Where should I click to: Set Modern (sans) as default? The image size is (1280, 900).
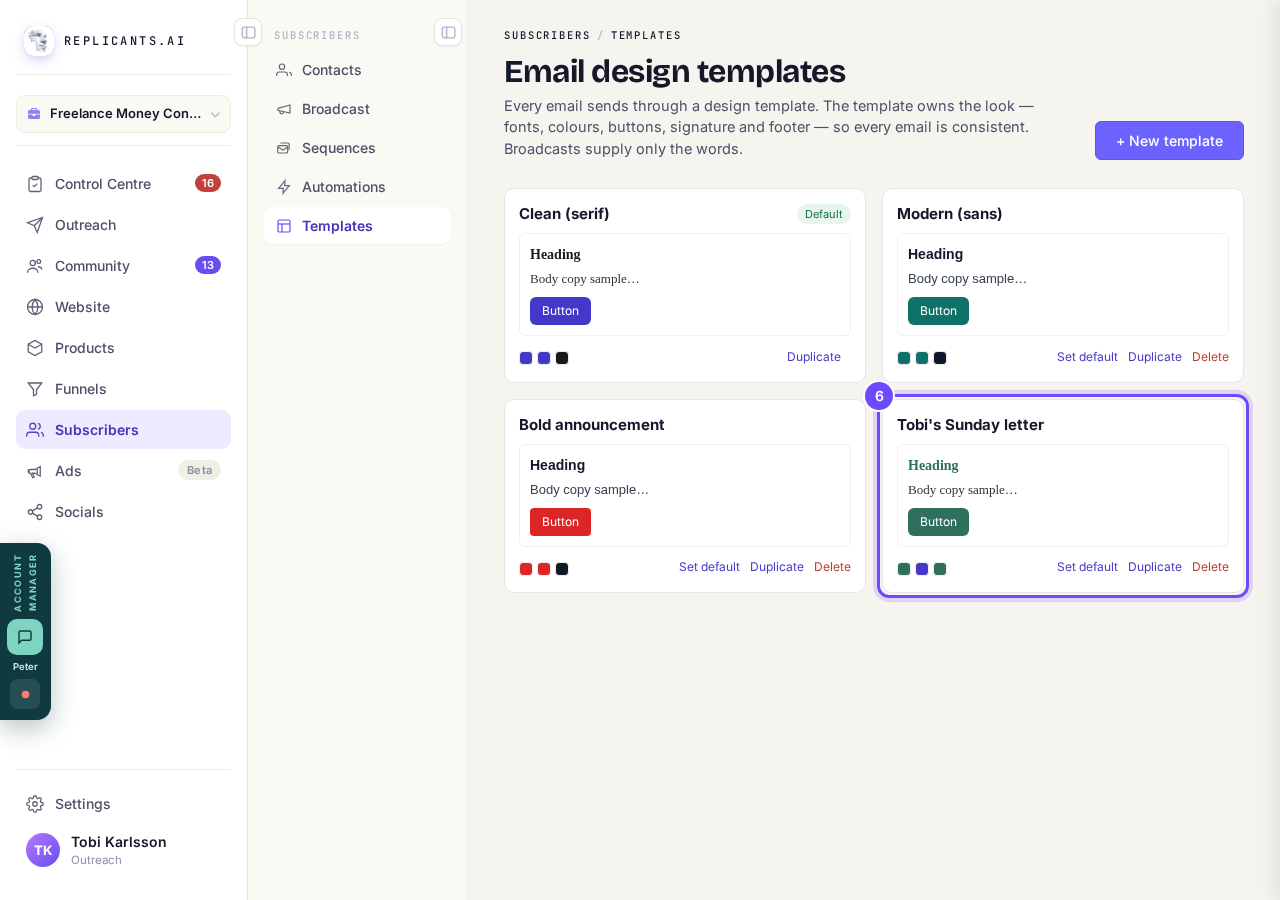point(1087,357)
